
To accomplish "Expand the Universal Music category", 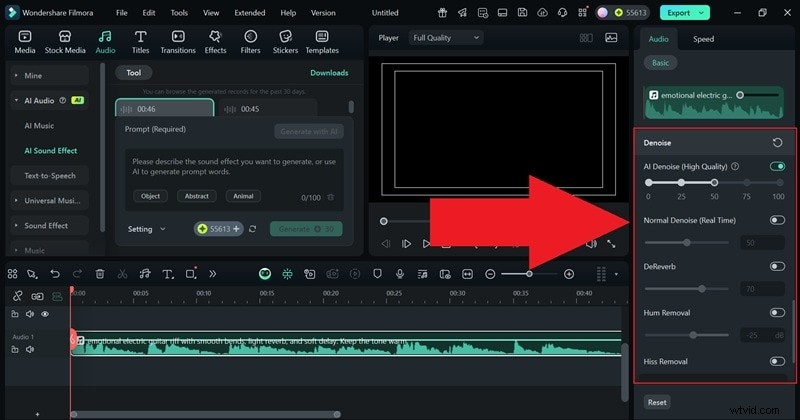I will pyautogui.click(x=56, y=201).
